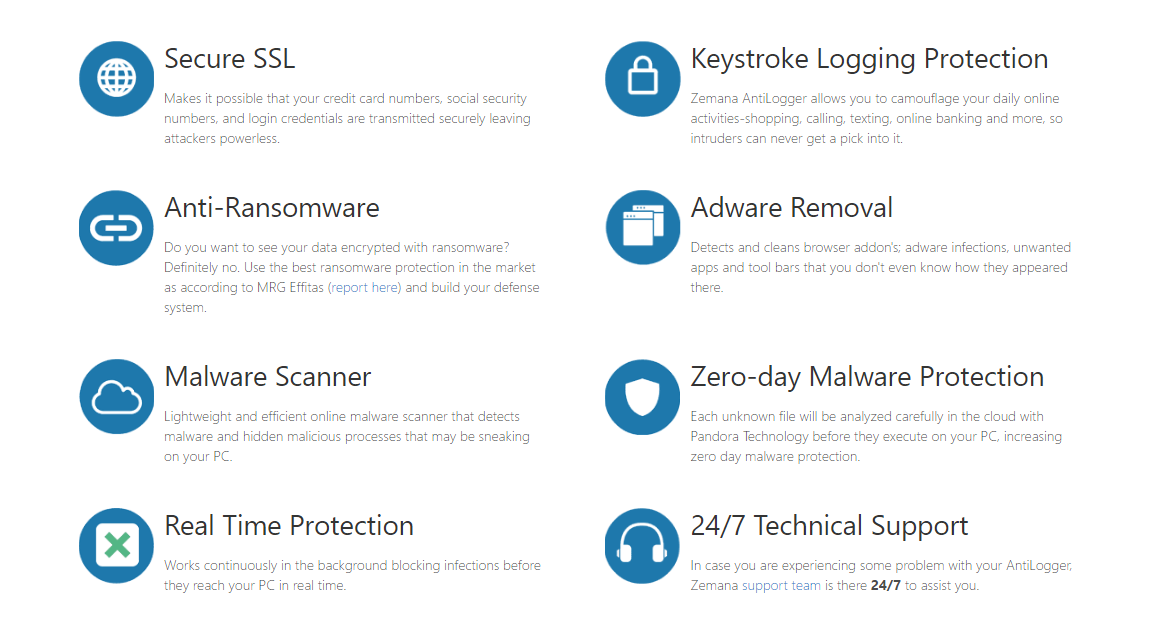Click the Malware Scanner heading

pyautogui.click(x=267, y=377)
